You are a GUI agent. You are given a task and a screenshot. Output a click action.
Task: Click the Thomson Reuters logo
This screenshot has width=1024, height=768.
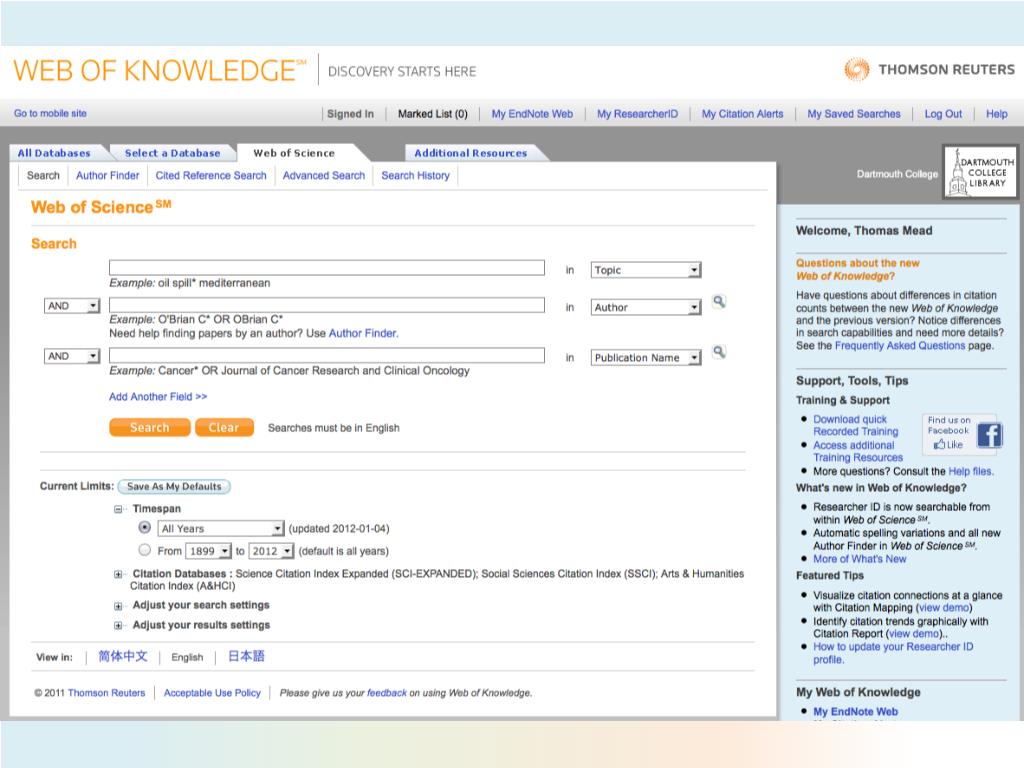pos(929,69)
